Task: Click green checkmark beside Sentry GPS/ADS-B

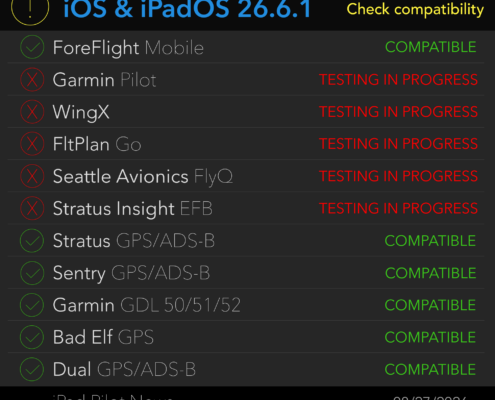Action: [x=32, y=273]
